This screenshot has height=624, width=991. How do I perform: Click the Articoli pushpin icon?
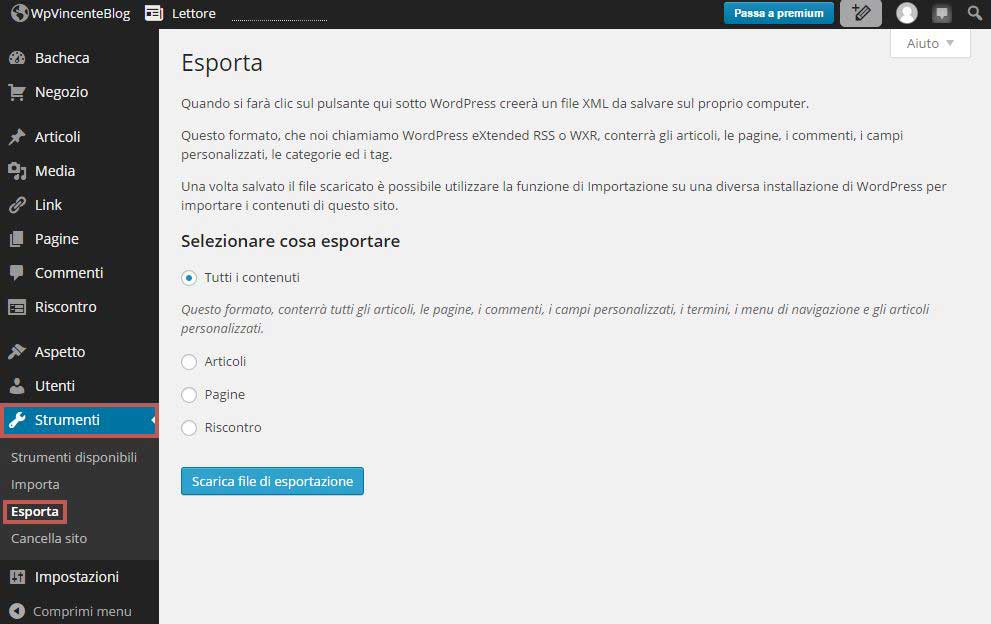click(x=17, y=137)
